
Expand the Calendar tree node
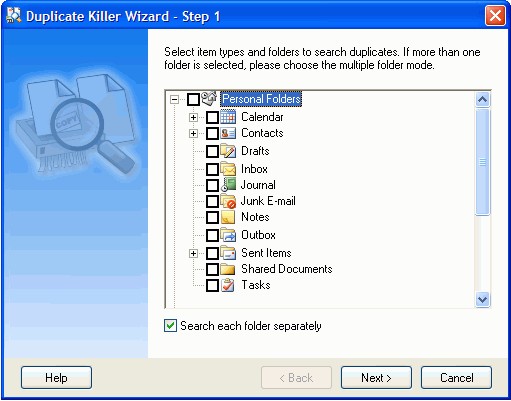[x=193, y=117]
